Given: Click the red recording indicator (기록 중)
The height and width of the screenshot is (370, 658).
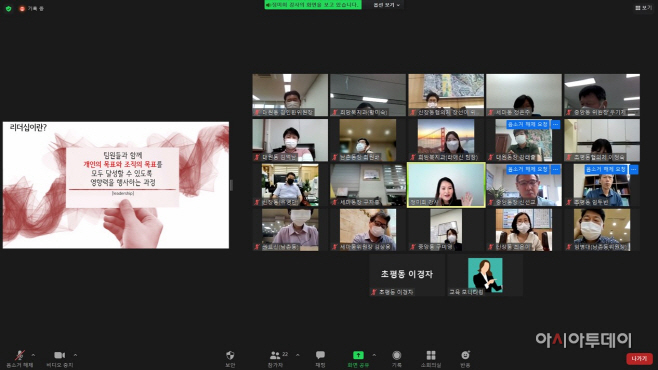Looking at the screenshot, I should (x=31, y=8).
